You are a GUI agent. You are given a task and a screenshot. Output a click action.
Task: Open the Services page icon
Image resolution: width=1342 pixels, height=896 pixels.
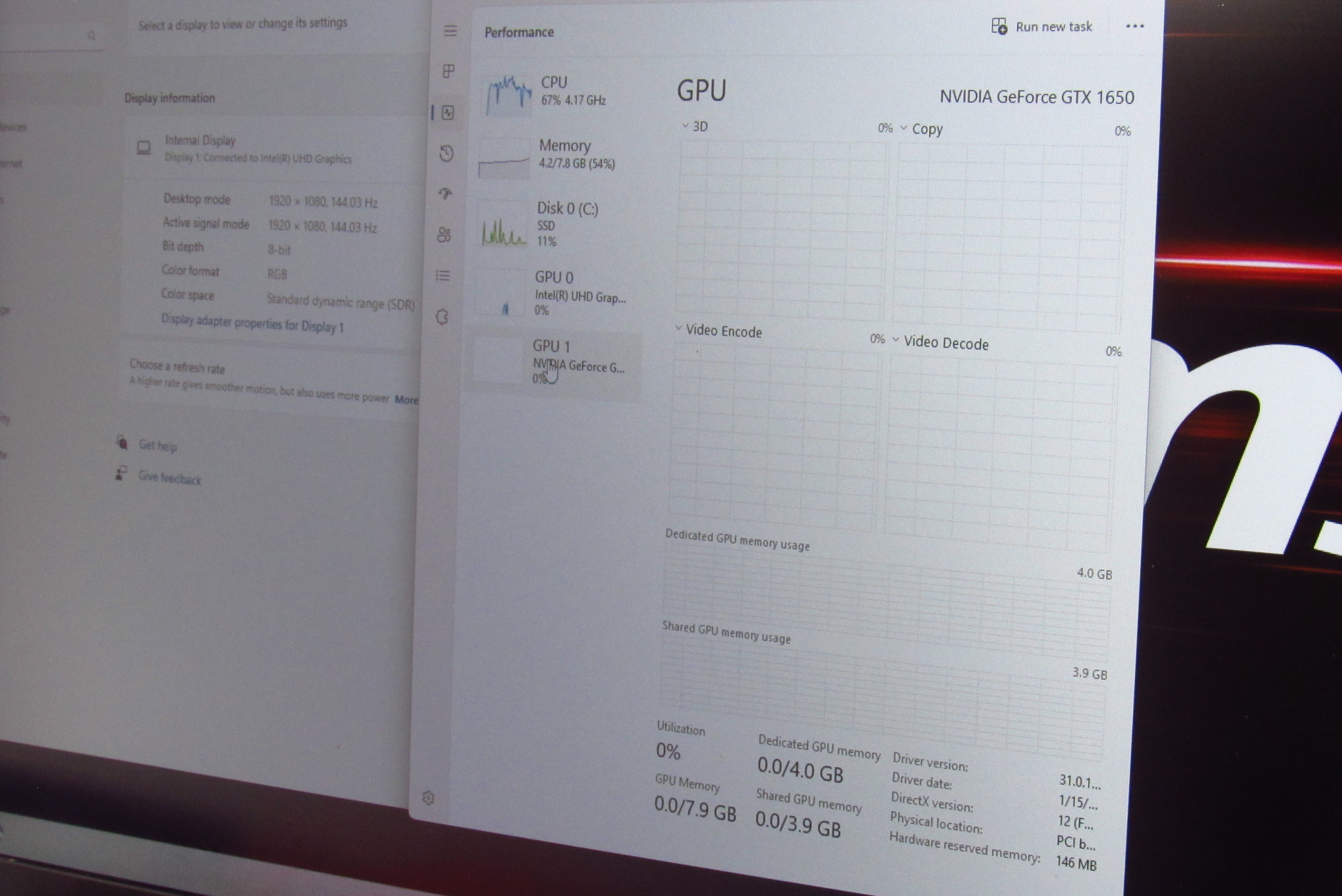[442, 318]
